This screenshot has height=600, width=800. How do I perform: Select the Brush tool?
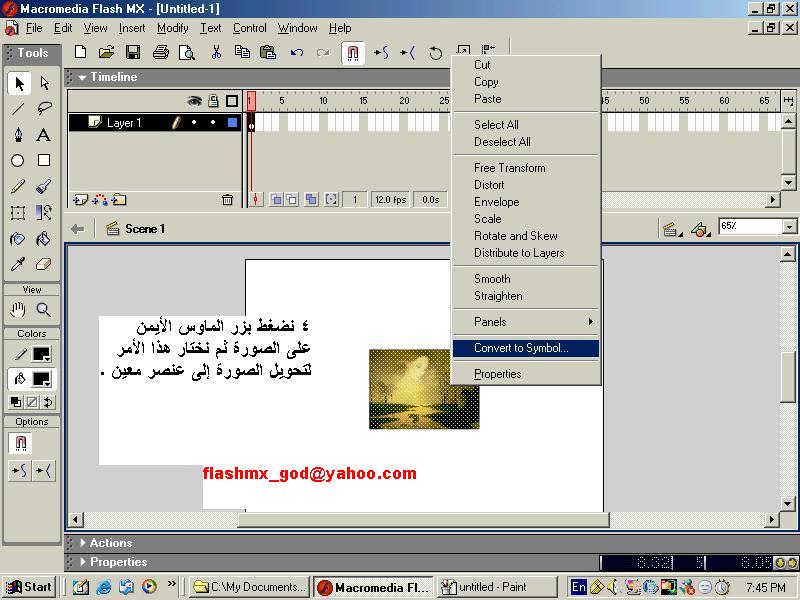point(44,187)
